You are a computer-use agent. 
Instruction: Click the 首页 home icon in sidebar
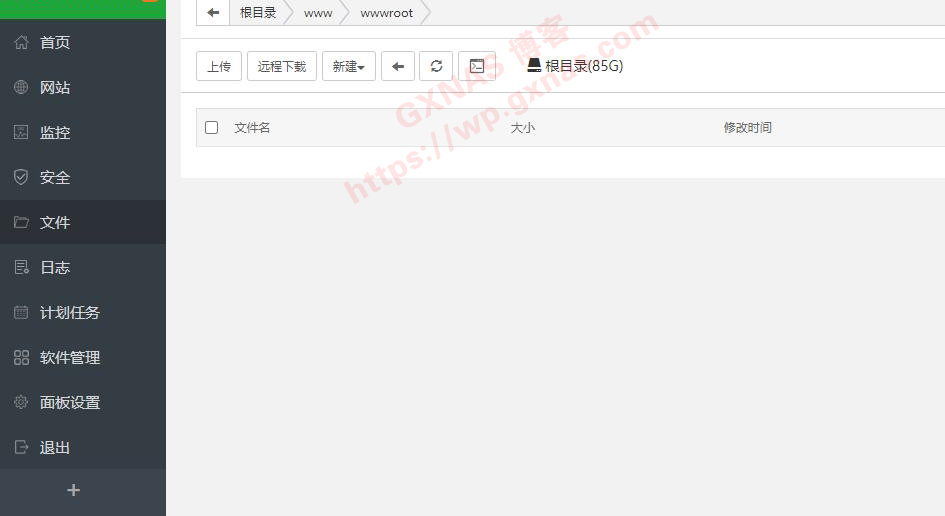coord(21,42)
